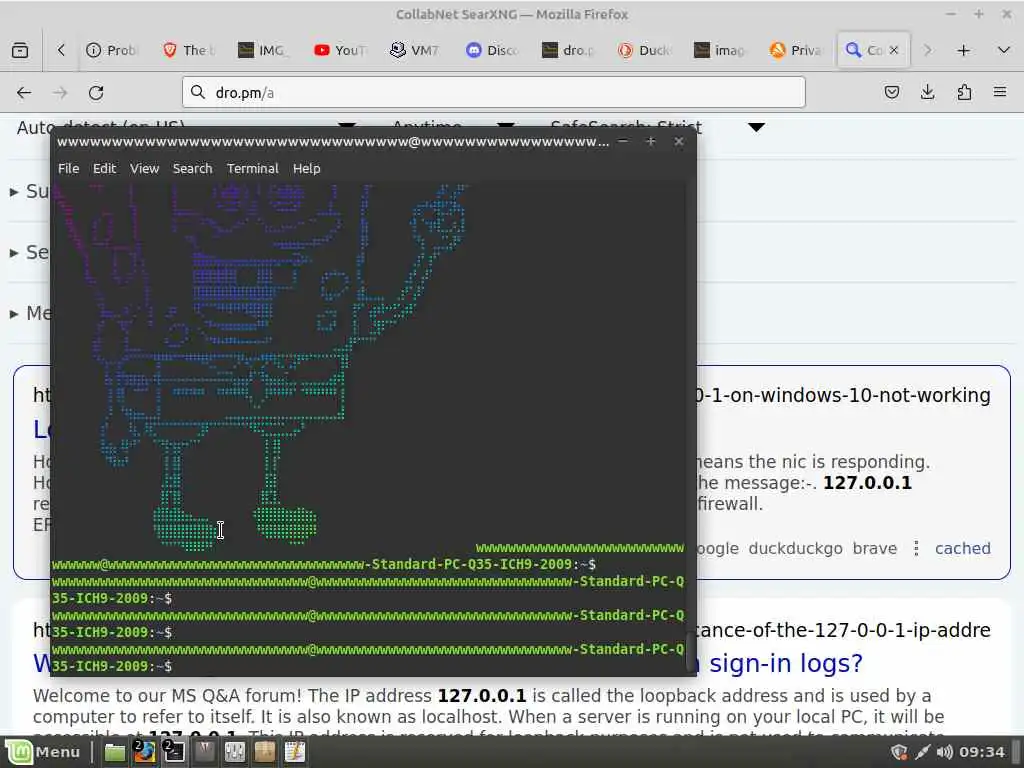Open volume speaker tray icon
This screenshot has height=768, width=1024.
point(944,752)
